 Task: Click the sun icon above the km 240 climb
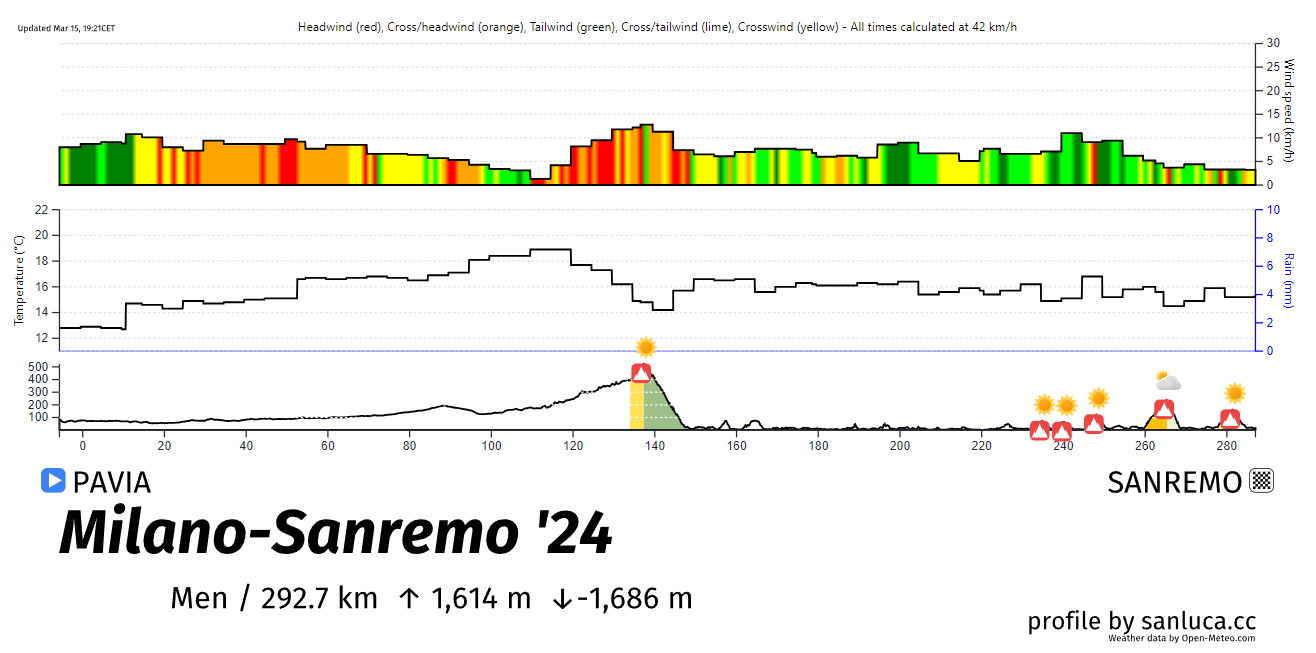1067,405
